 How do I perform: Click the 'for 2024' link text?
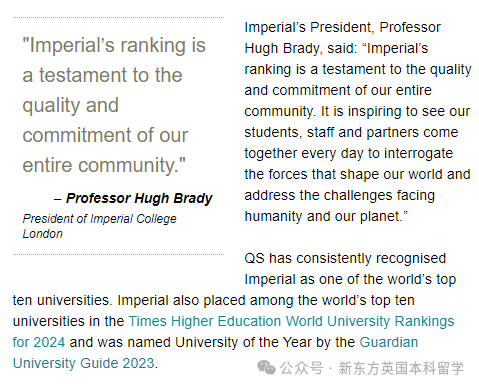point(39,342)
